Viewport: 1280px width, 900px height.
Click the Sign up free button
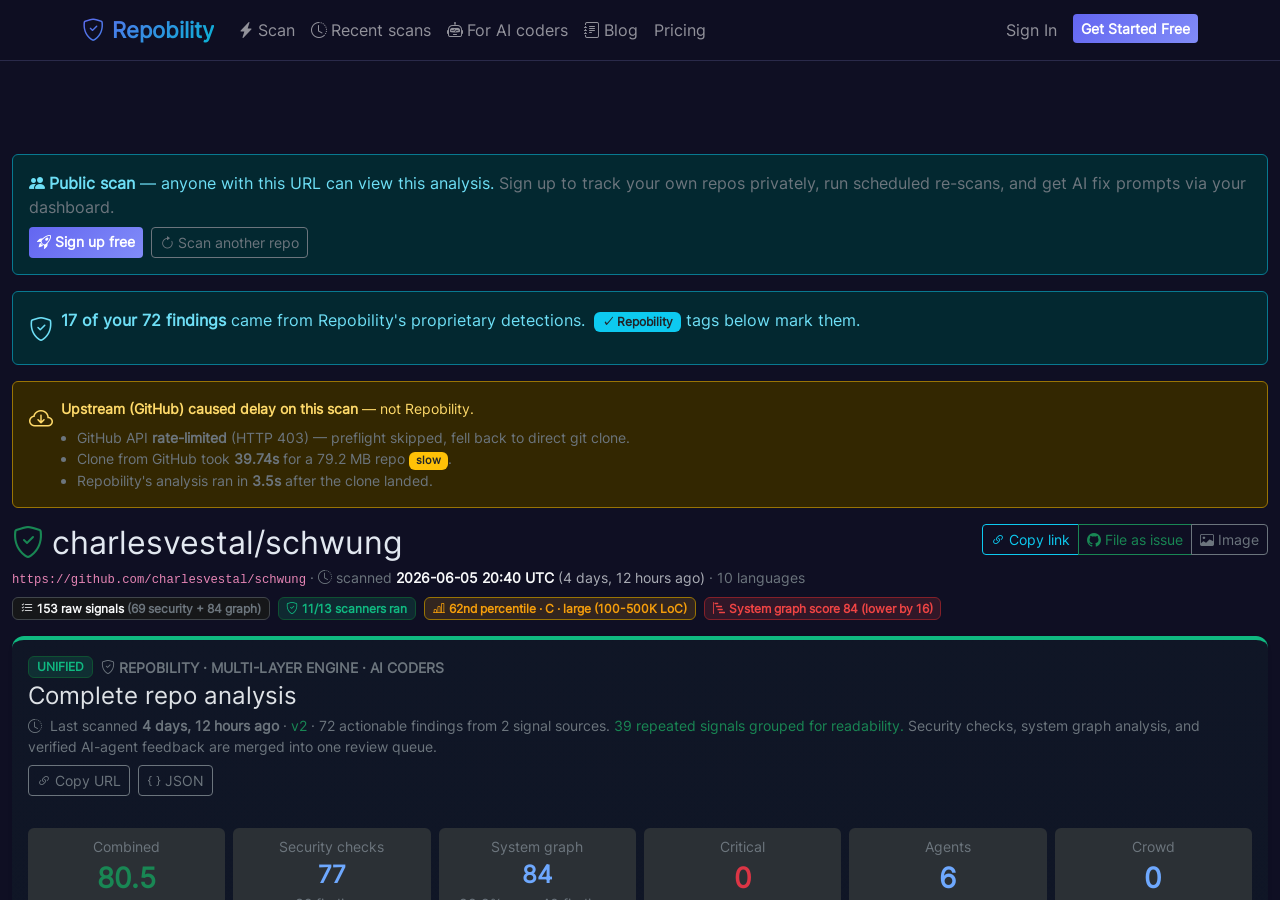click(x=86, y=242)
